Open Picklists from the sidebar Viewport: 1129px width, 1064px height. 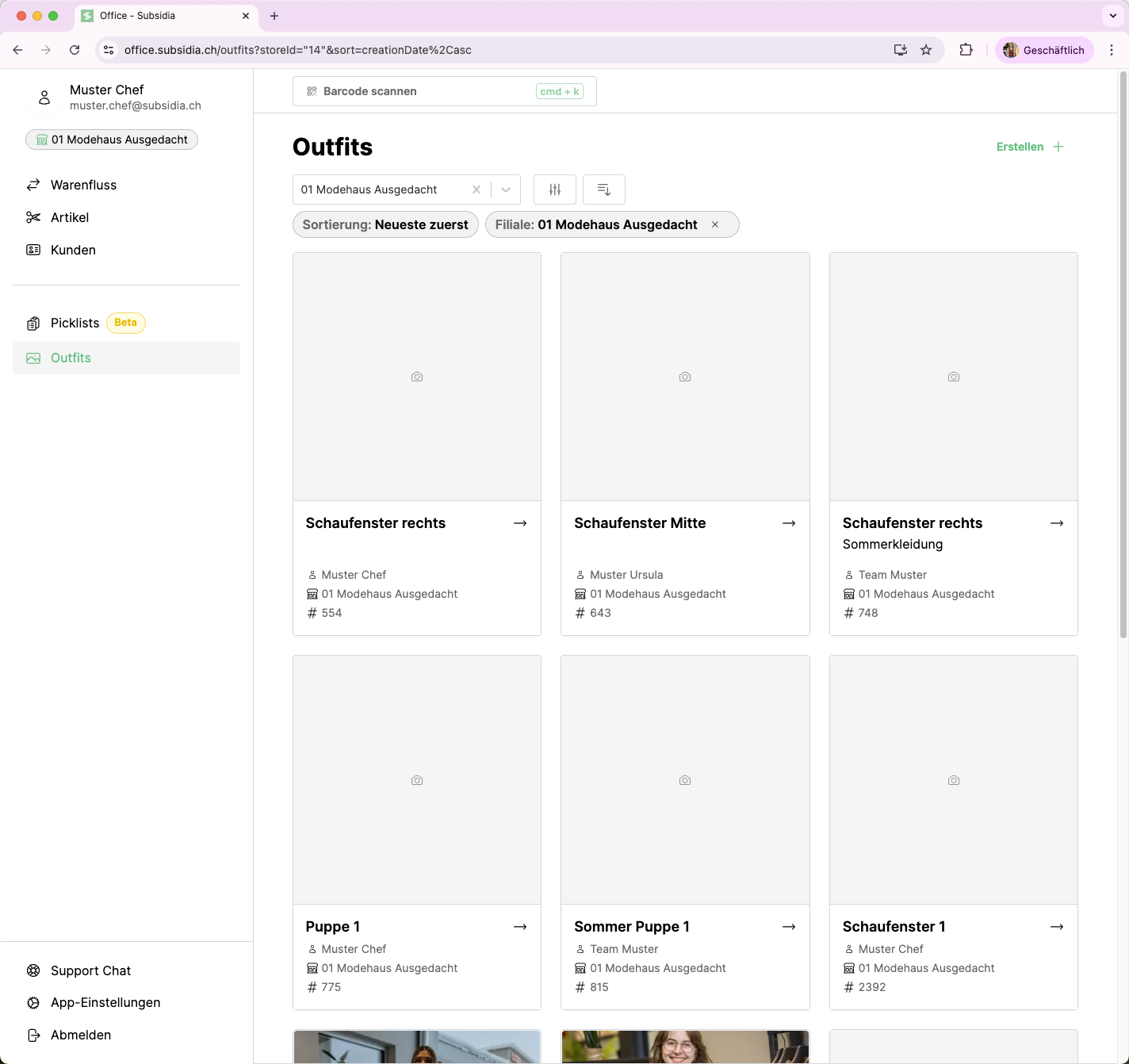[x=75, y=323]
